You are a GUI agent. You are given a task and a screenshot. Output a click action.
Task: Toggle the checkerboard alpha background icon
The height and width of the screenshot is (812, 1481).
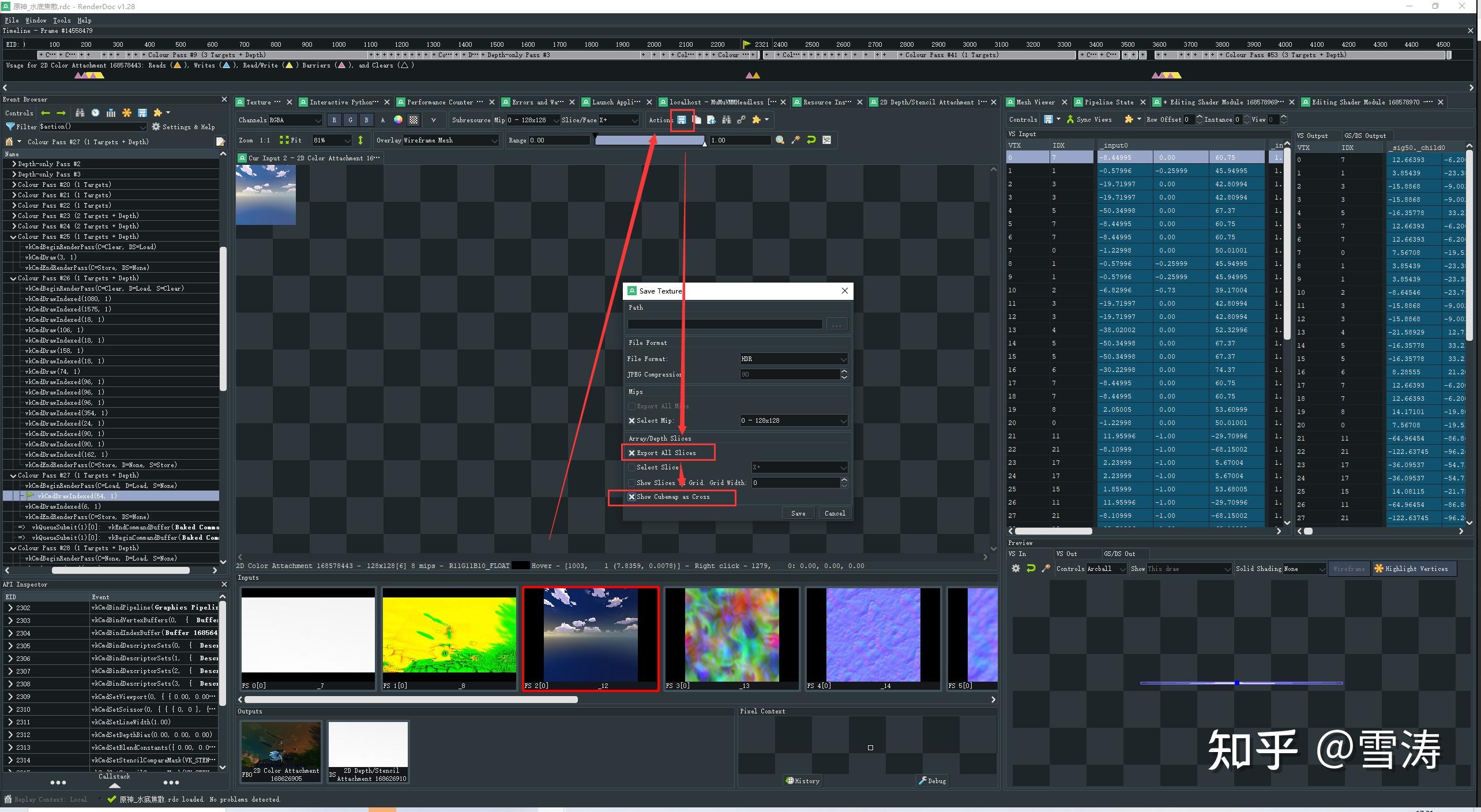point(414,120)
